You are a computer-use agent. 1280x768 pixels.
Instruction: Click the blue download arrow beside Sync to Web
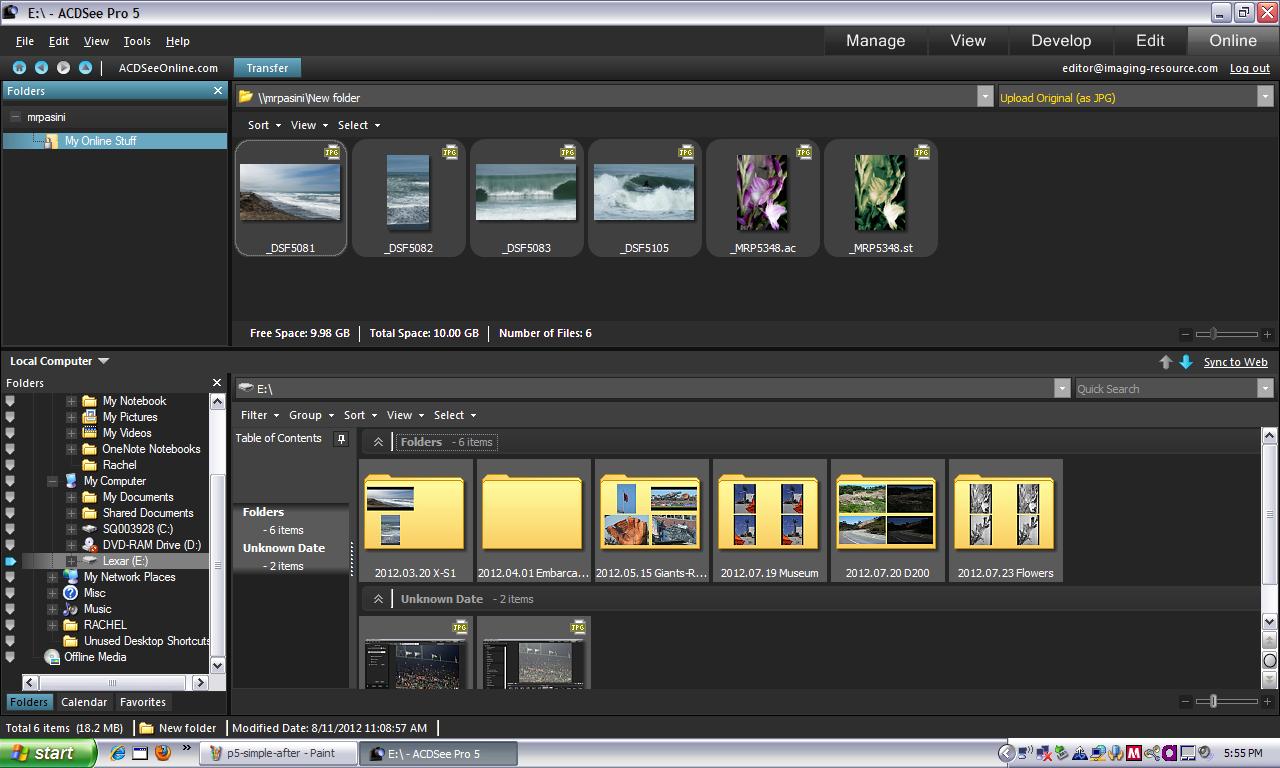(1186, 362)
